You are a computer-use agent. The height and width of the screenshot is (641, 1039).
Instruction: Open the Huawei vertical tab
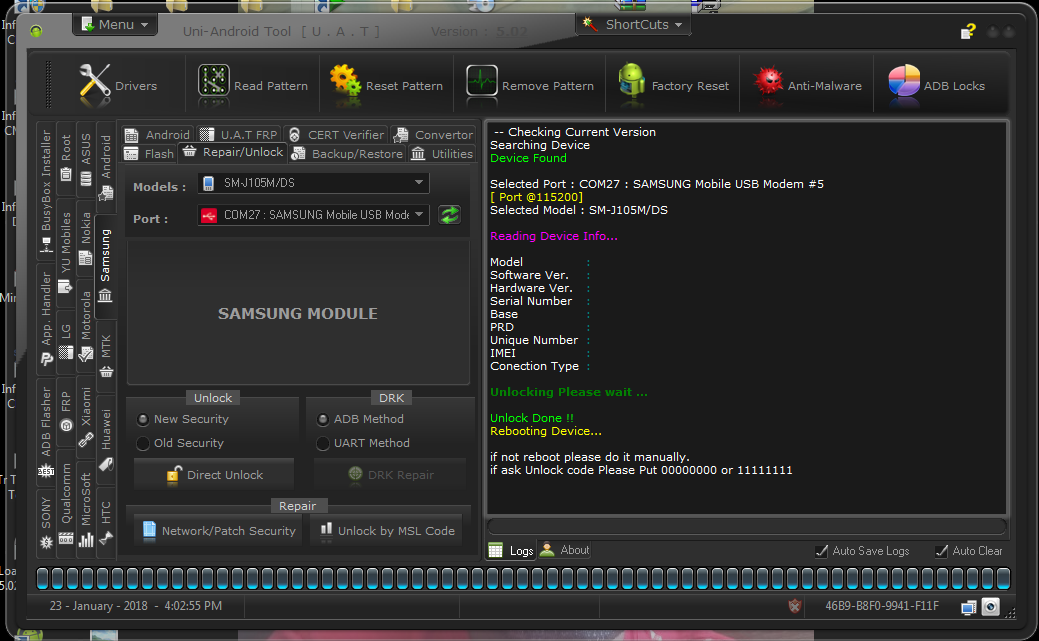point(106,439)
